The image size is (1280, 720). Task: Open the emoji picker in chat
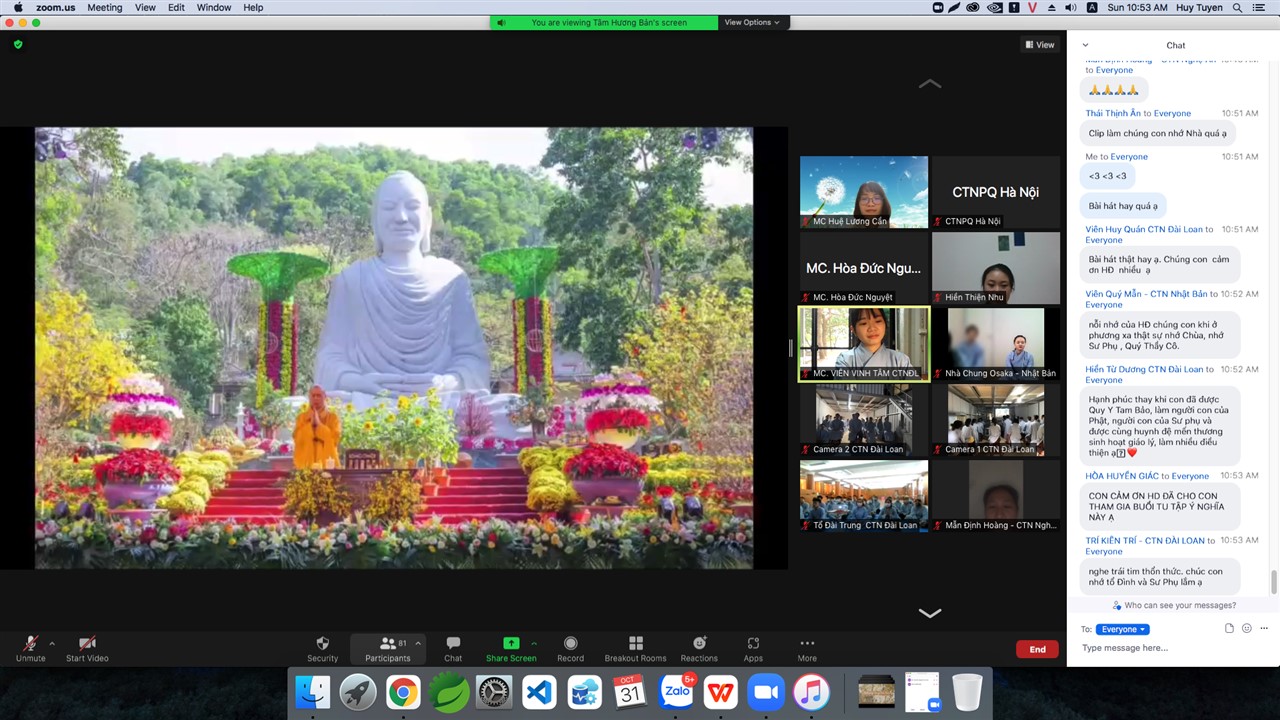(x=1246, y=629)
